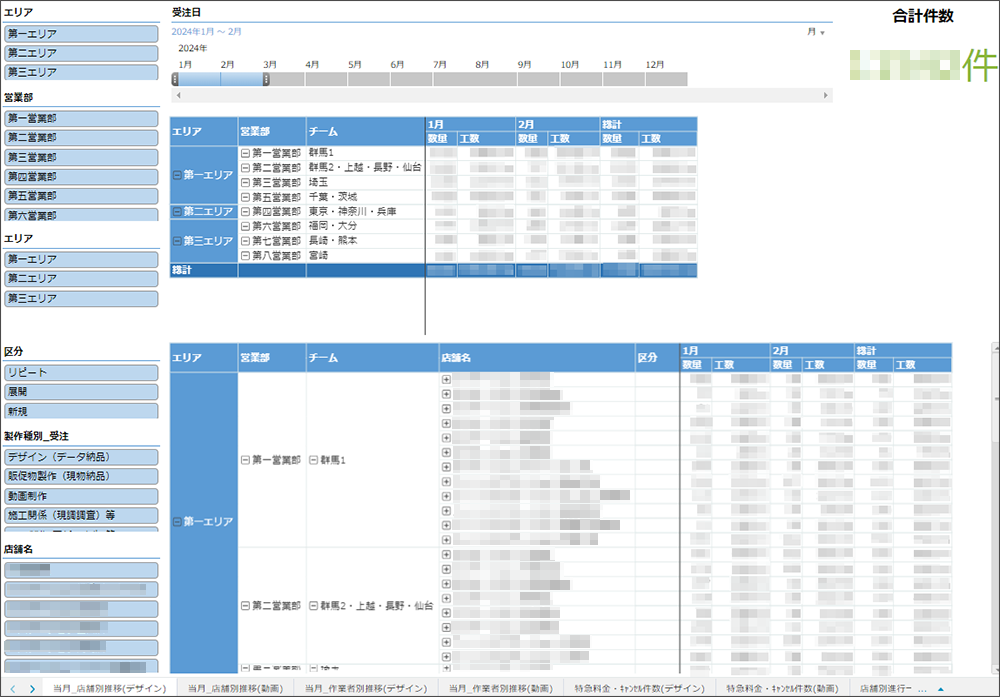Screen dimensions: 1000x697
Task: Select the 11月 segment on the timeline
Action: [x=624, y=79]
